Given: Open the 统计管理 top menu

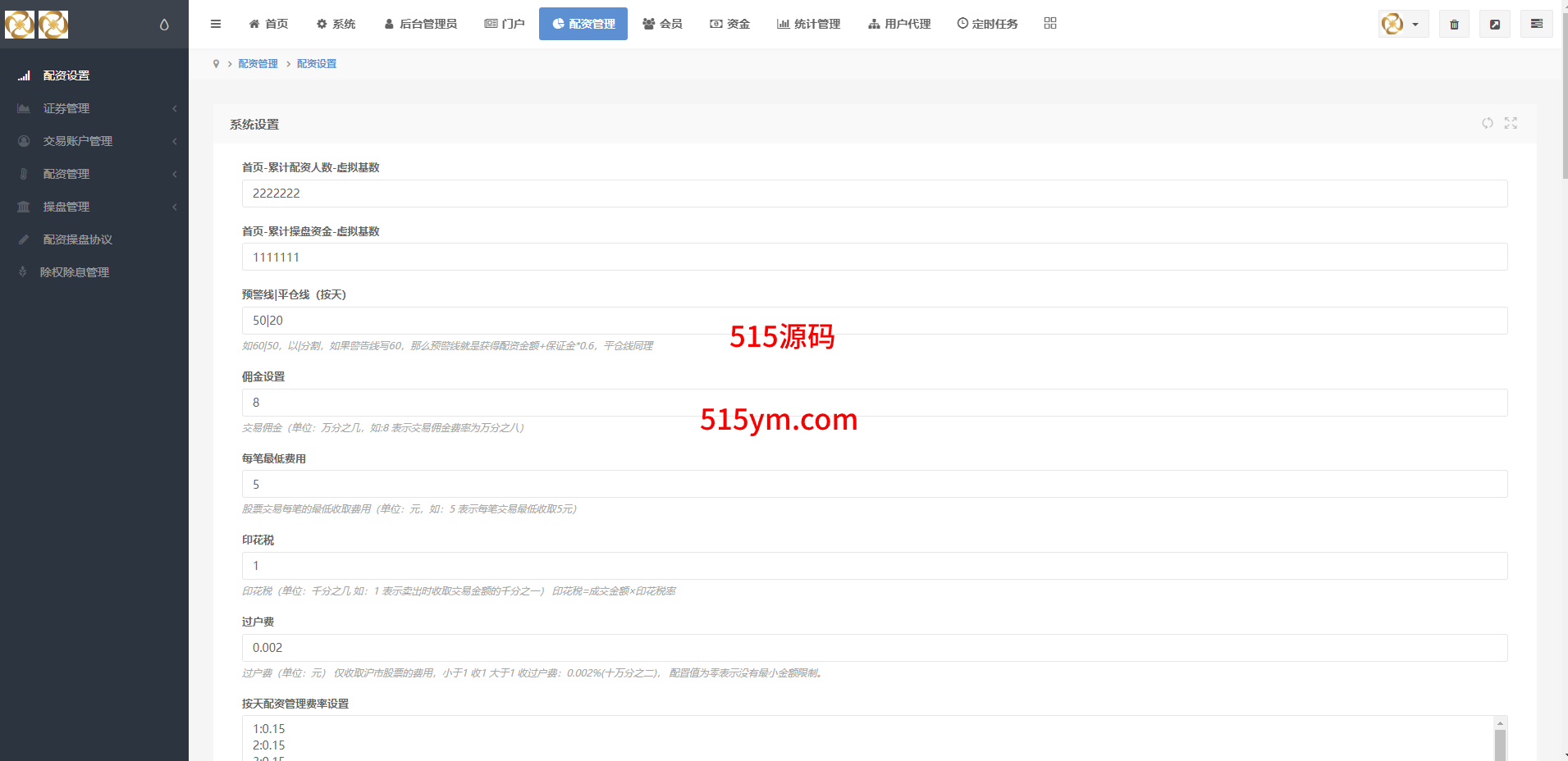Looking at the screenshot, I should point(809,24).
